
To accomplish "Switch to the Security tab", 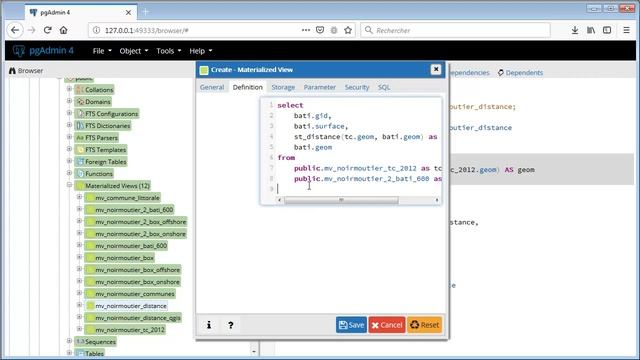I will (357, 87).
